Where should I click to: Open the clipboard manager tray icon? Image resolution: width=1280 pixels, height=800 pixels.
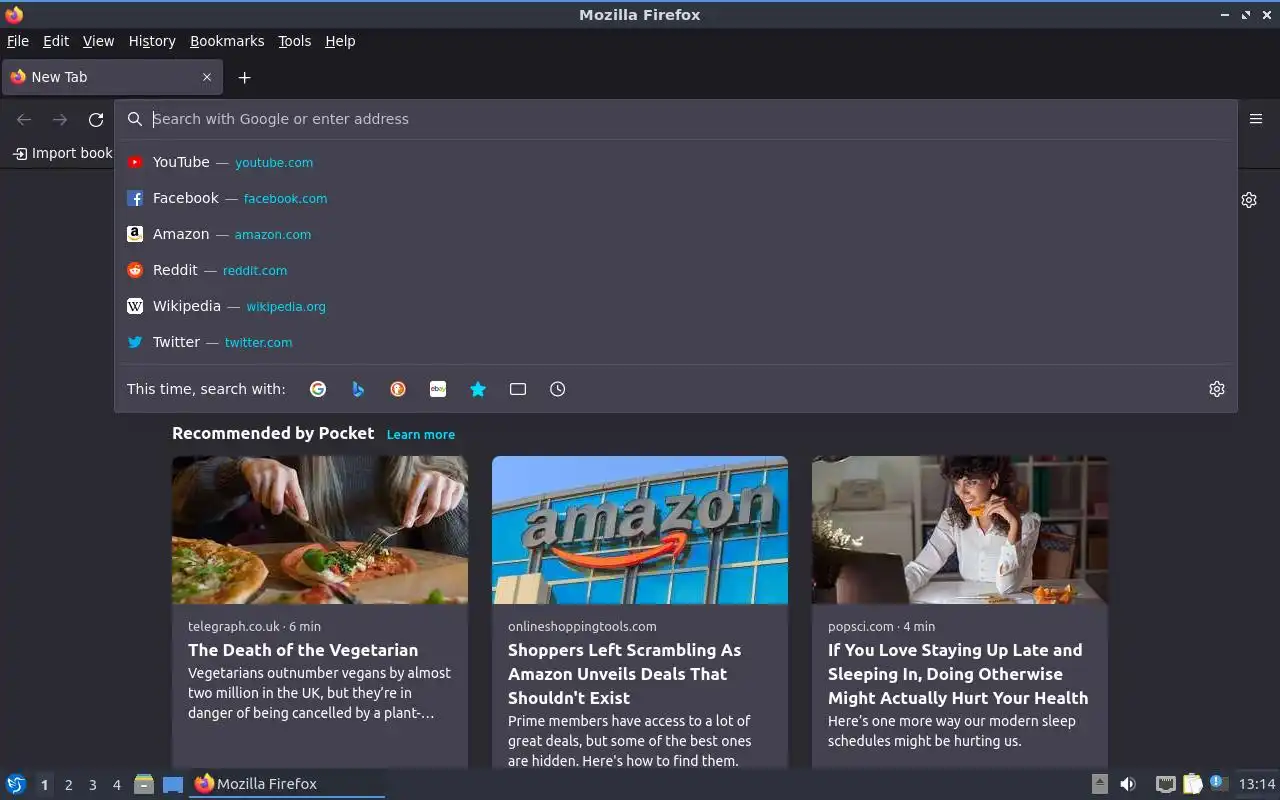[1192, 784]
